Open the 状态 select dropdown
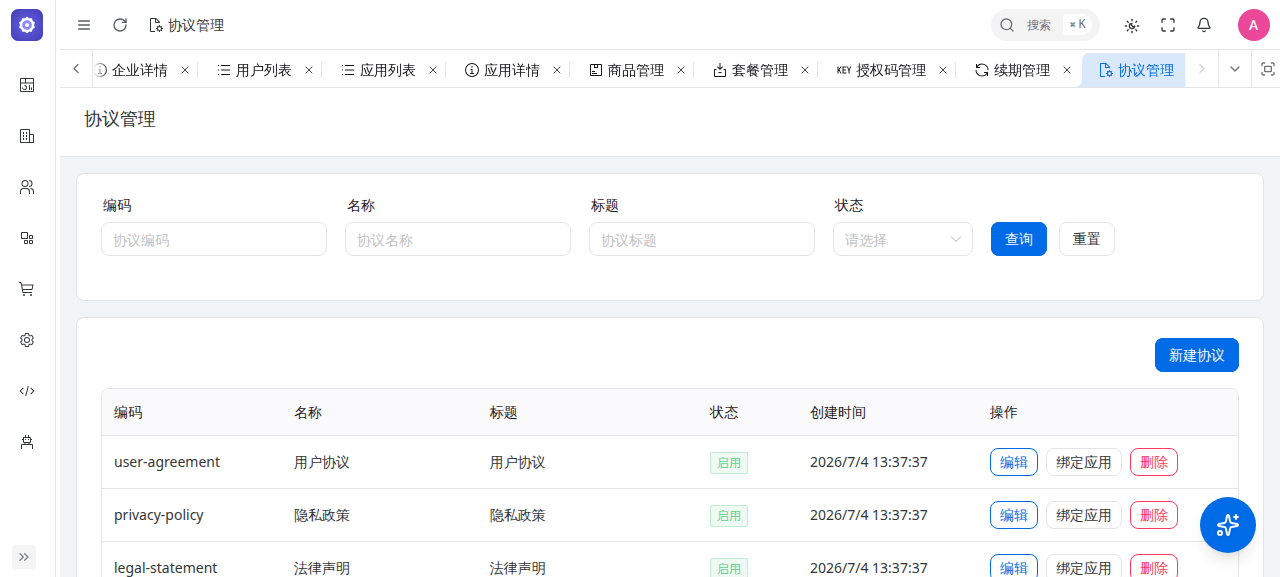Image resolution: width=1280 pixels, height=577 pixels. [x=903, y=239]
